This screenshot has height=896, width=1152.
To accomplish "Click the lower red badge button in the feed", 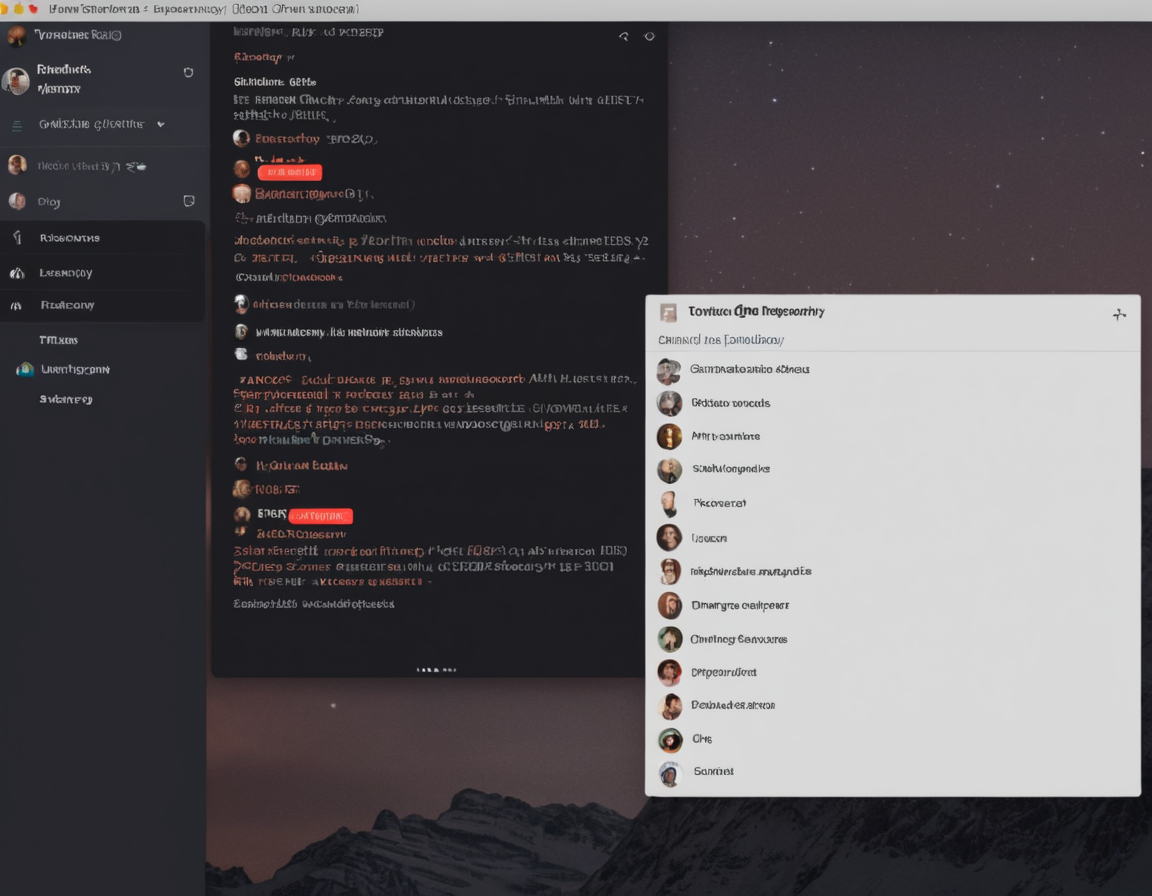I will [320, 516].
